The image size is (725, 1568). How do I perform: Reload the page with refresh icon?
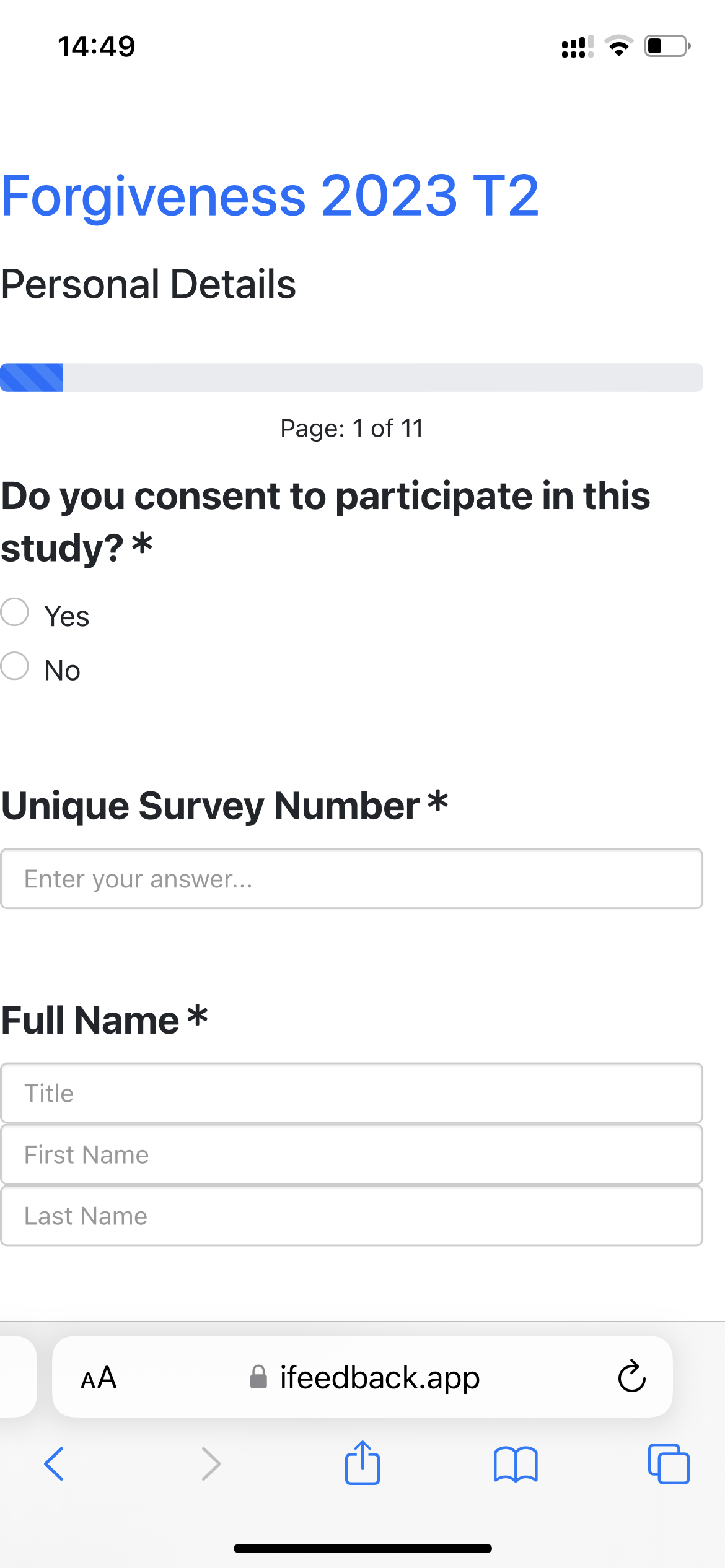point(631,1377)
